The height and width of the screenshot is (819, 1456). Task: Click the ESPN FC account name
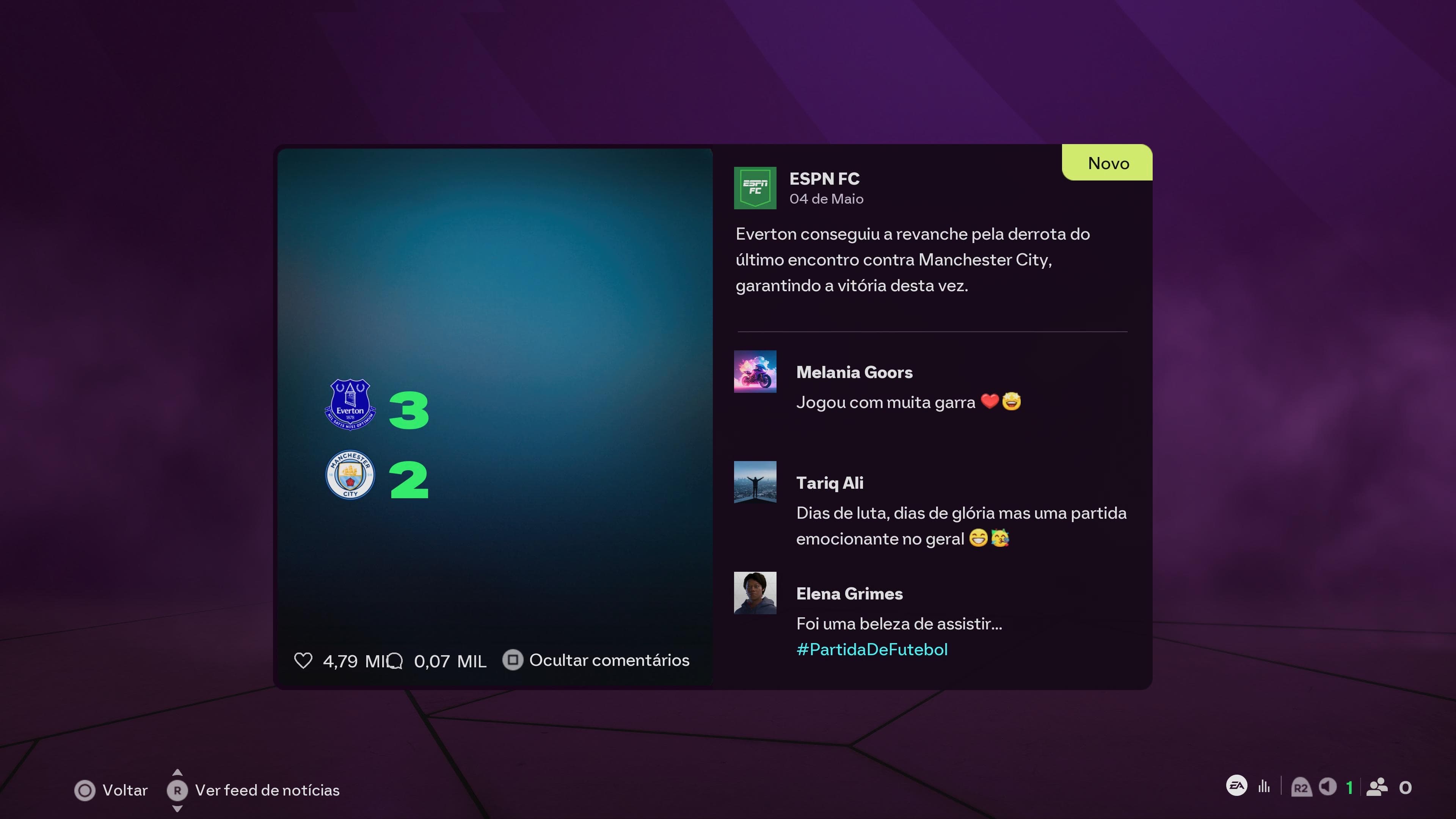point(824,179)
